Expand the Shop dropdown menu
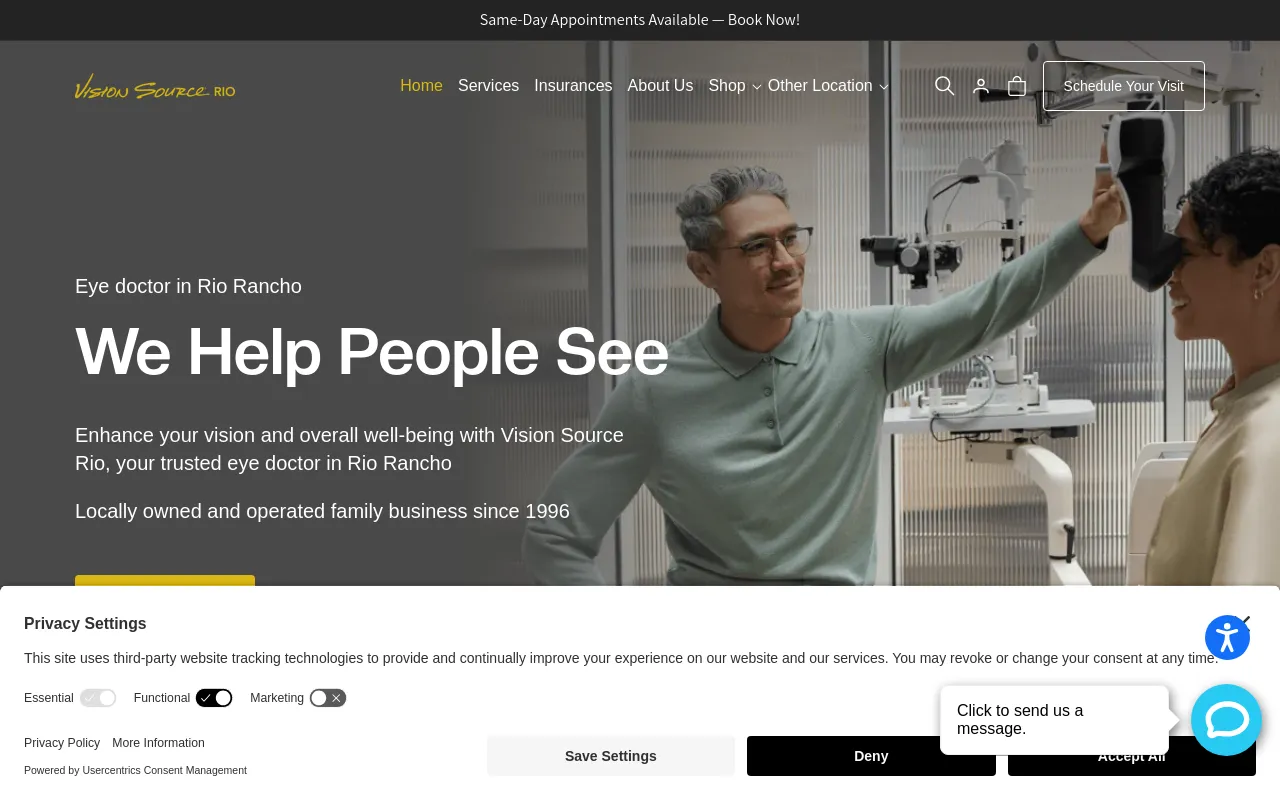Screen dimensions: 1280x800 click(735, 86)
